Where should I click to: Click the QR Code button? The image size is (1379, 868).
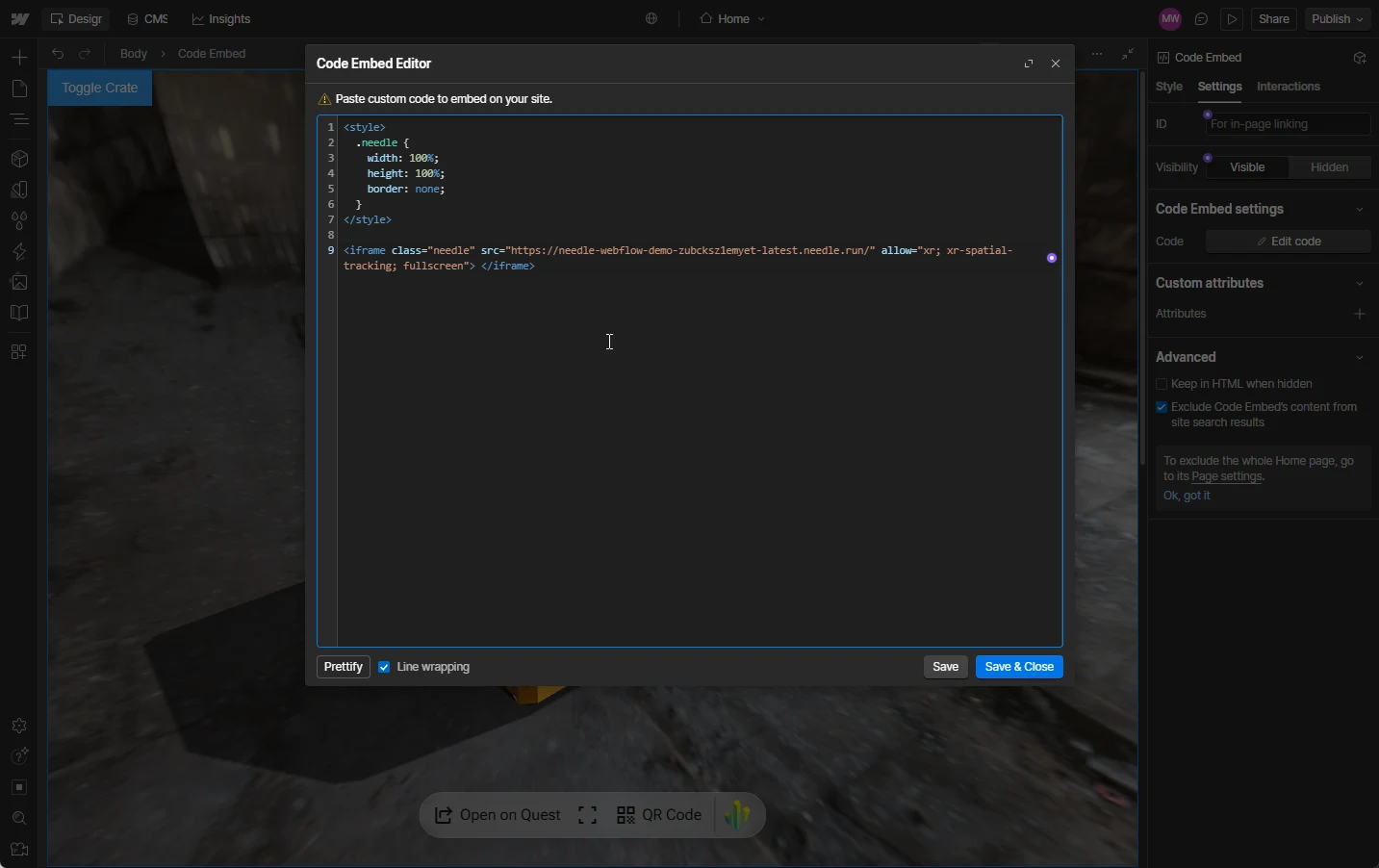click(x=659, y=815)
